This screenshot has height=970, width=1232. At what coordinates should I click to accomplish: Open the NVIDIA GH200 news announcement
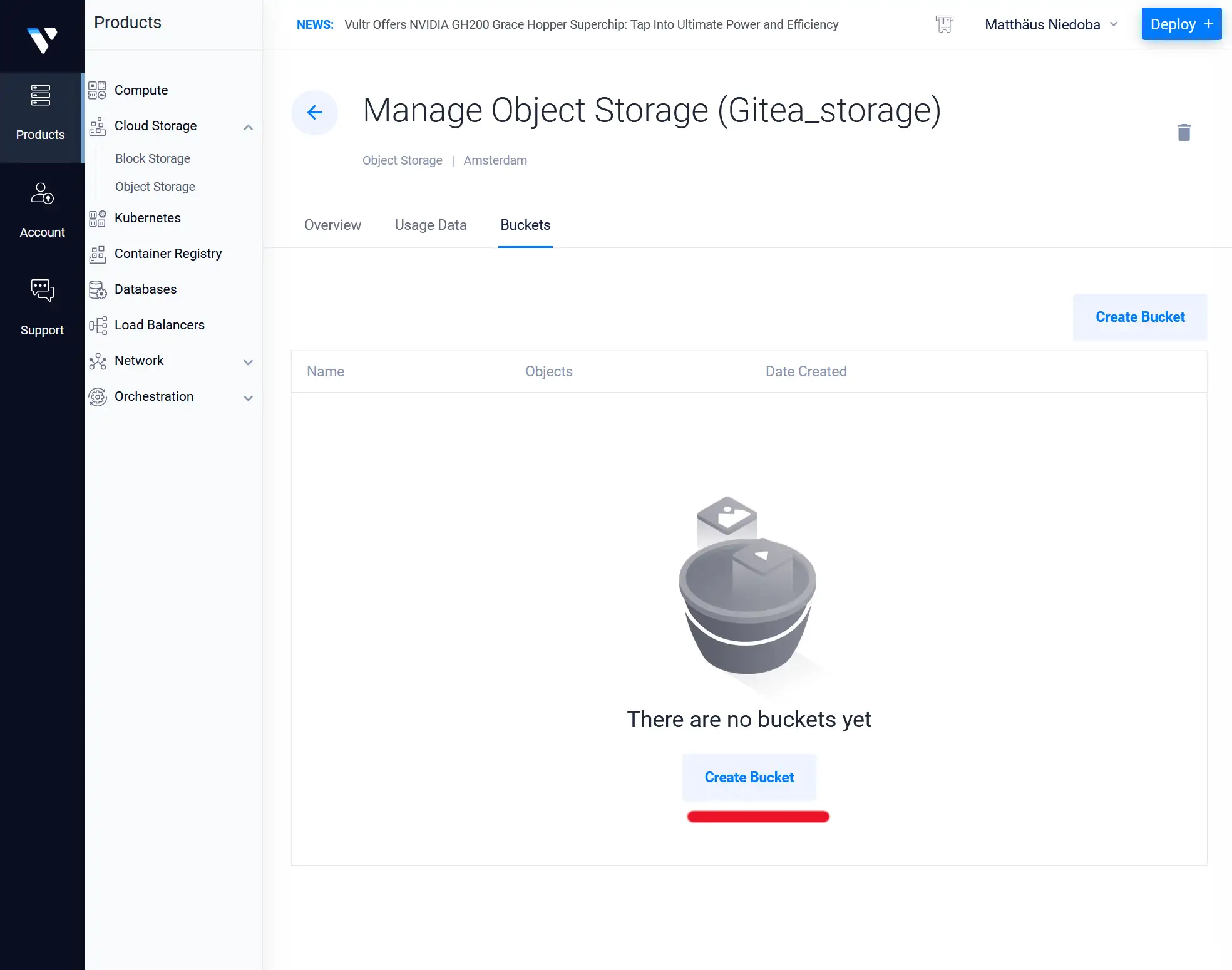[x=591, y=24]
